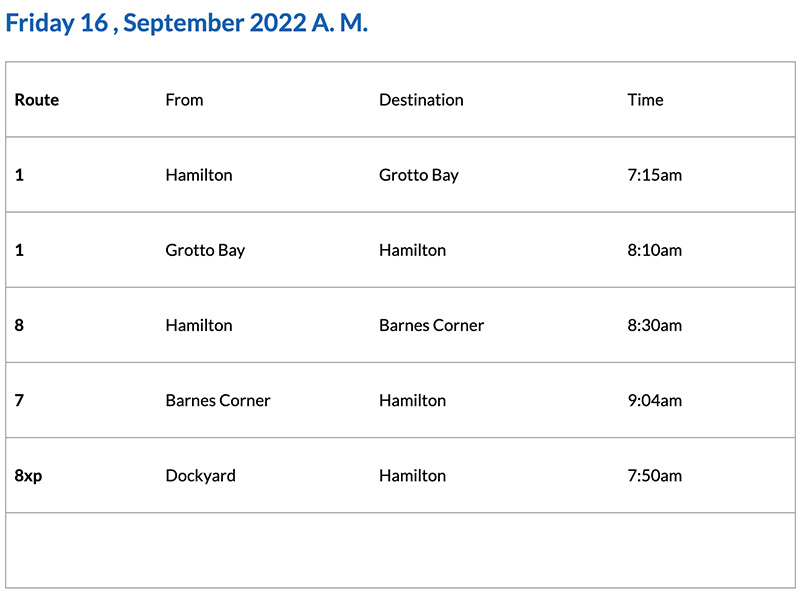Screen dimensions: 800x591
Task: Click the Friday 16, September 2022 heading
Action: coord(187,24)
